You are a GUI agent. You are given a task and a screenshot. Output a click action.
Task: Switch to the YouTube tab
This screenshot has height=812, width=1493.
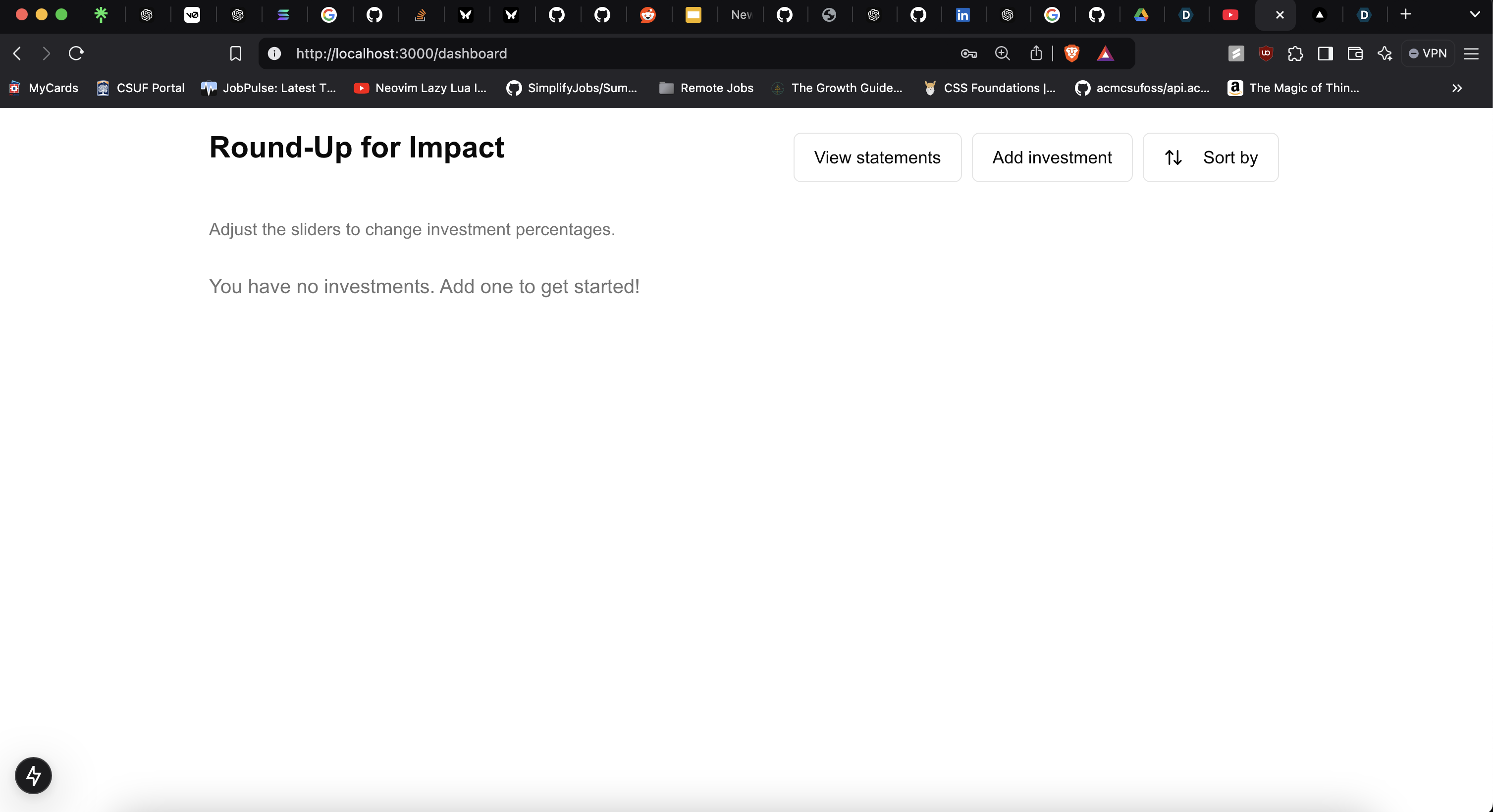tap(1230, 15)
